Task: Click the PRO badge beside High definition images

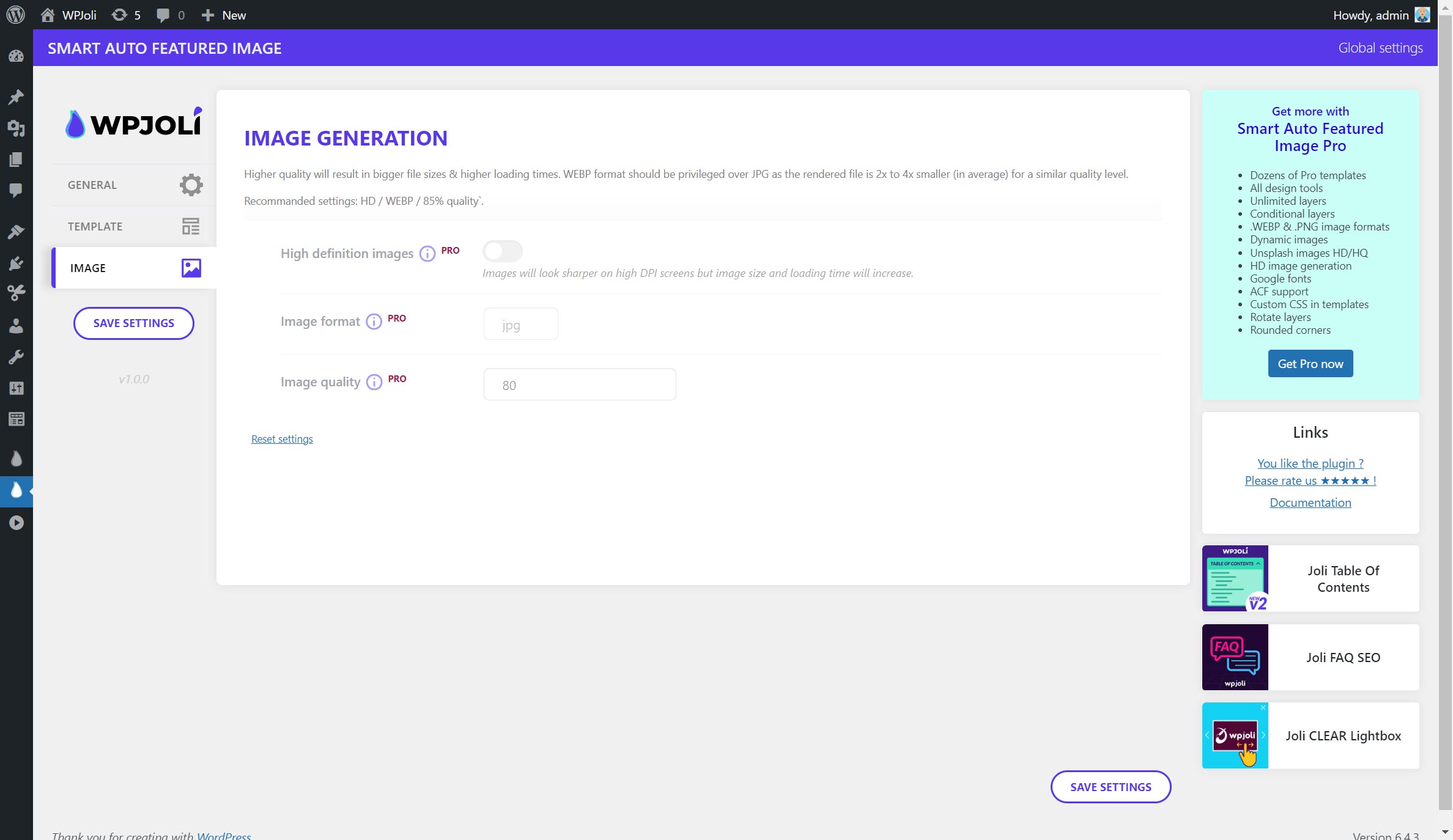Action: 451,251
